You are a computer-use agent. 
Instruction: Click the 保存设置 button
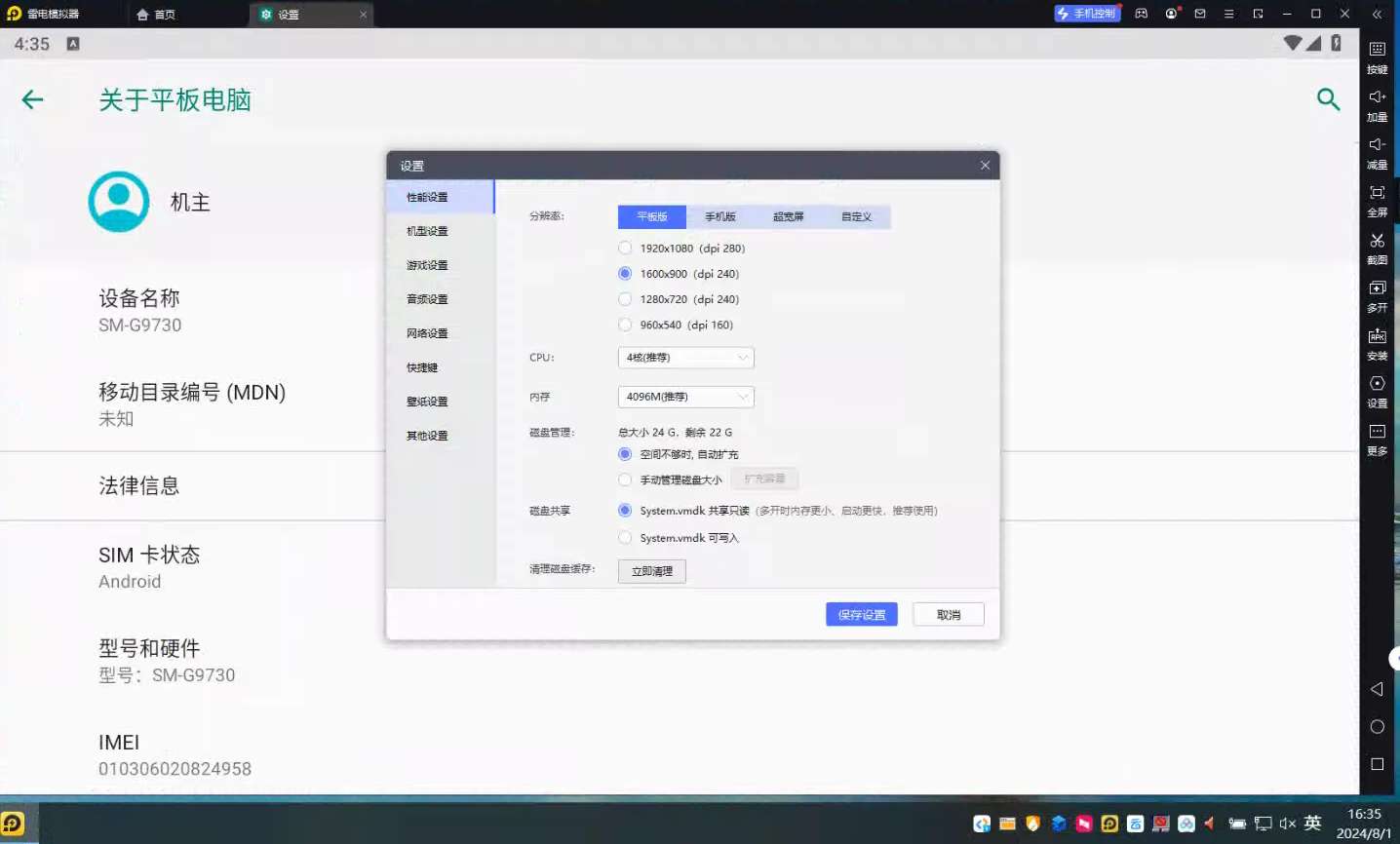tap(861, 614)
